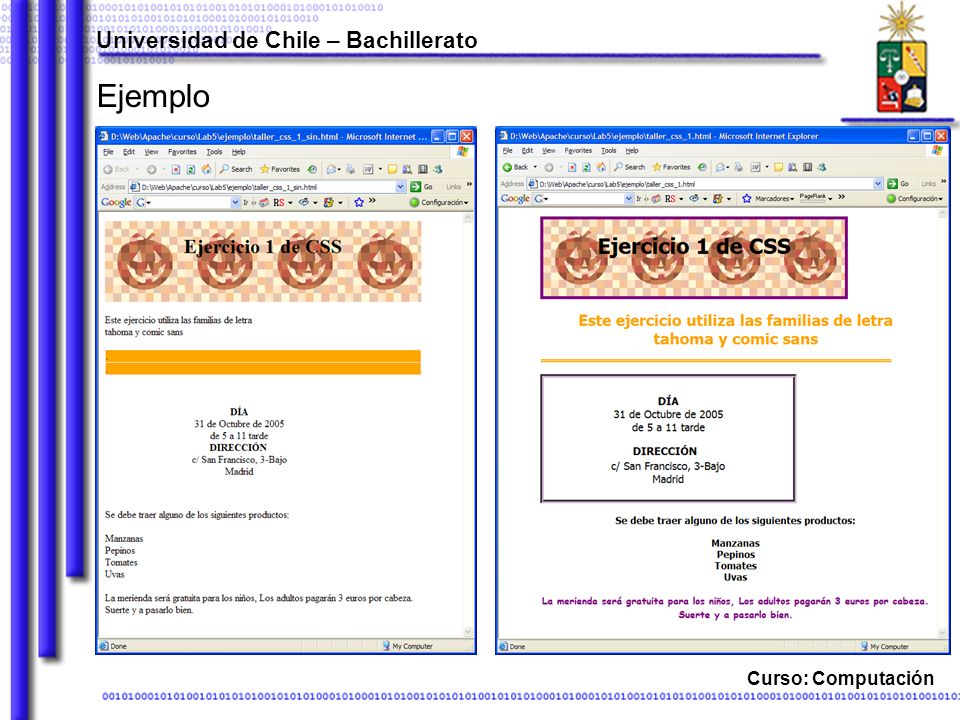Screen dimensions: 960x720
Task: Click the Stop icon in the left IE window
Action: point(176,170)
